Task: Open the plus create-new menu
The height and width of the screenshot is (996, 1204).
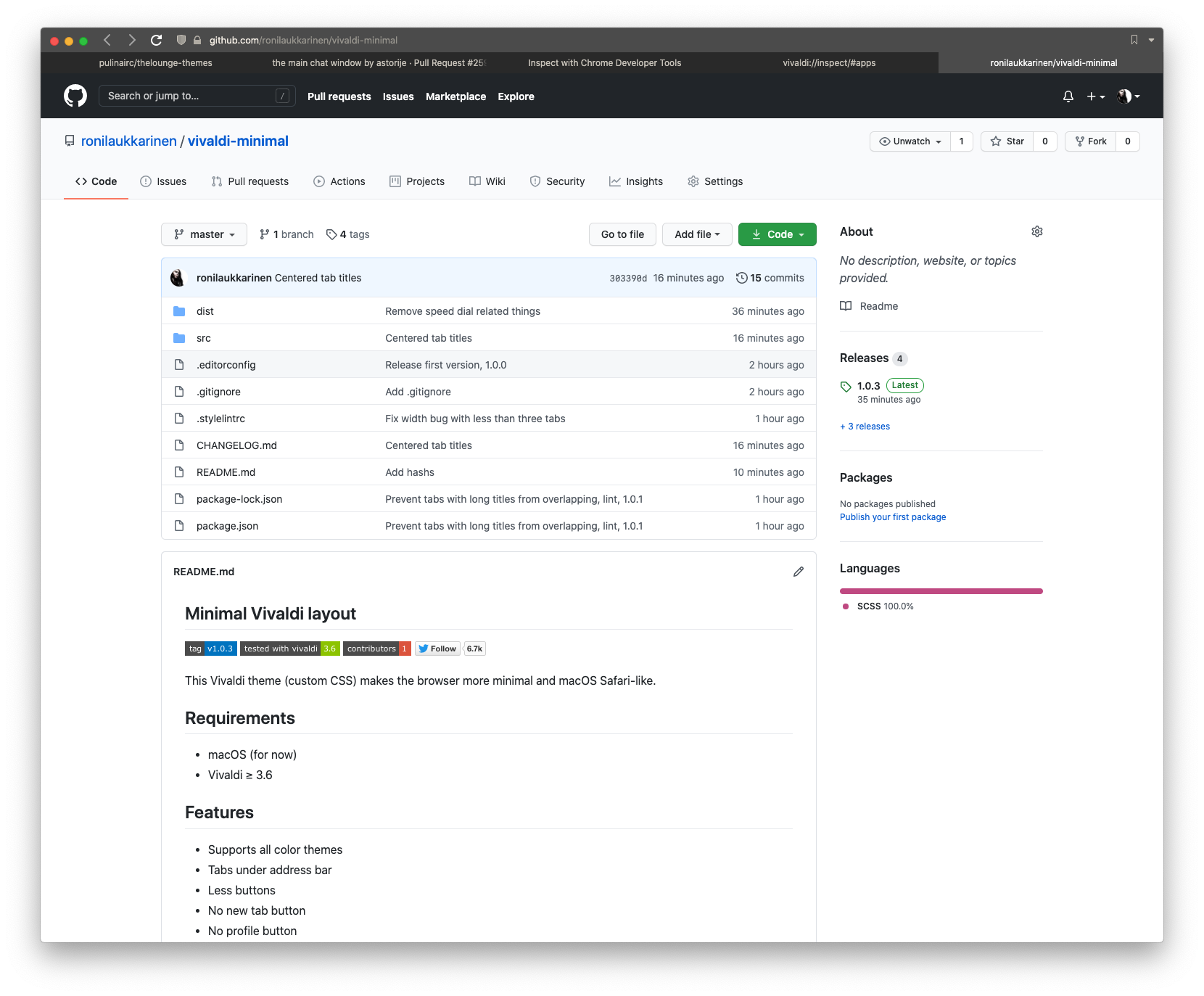Action: pyautogui.click(x=1095, y=96)
